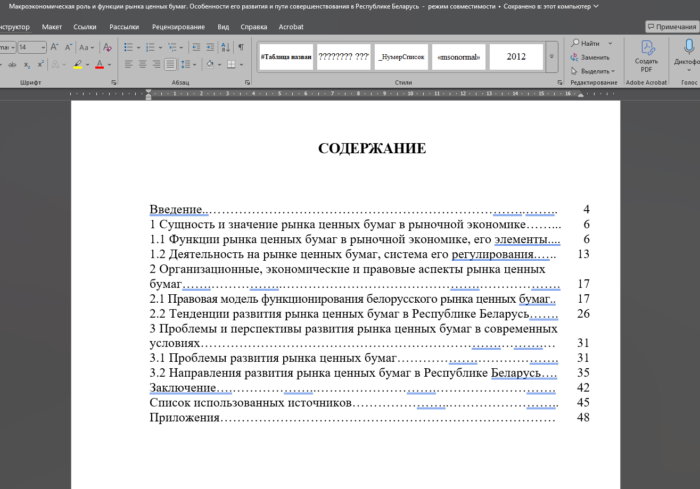Screen dimensions: 700x489
Task: Open the Acrobat ribbon tab
Action: 291,27
